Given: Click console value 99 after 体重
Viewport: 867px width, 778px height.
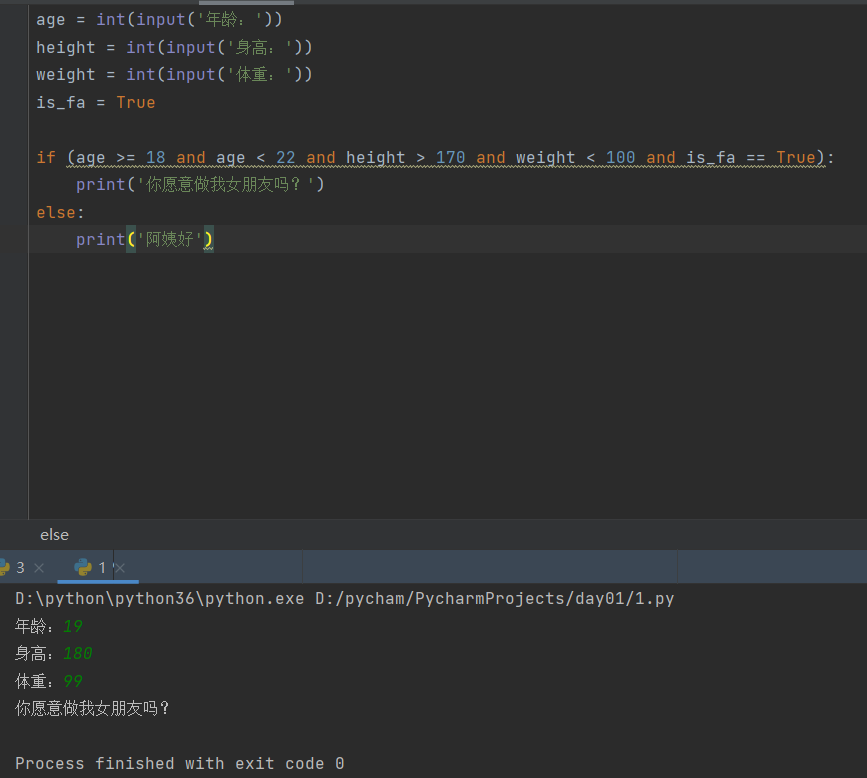Looking at the screenshot, I should [72, 681].
